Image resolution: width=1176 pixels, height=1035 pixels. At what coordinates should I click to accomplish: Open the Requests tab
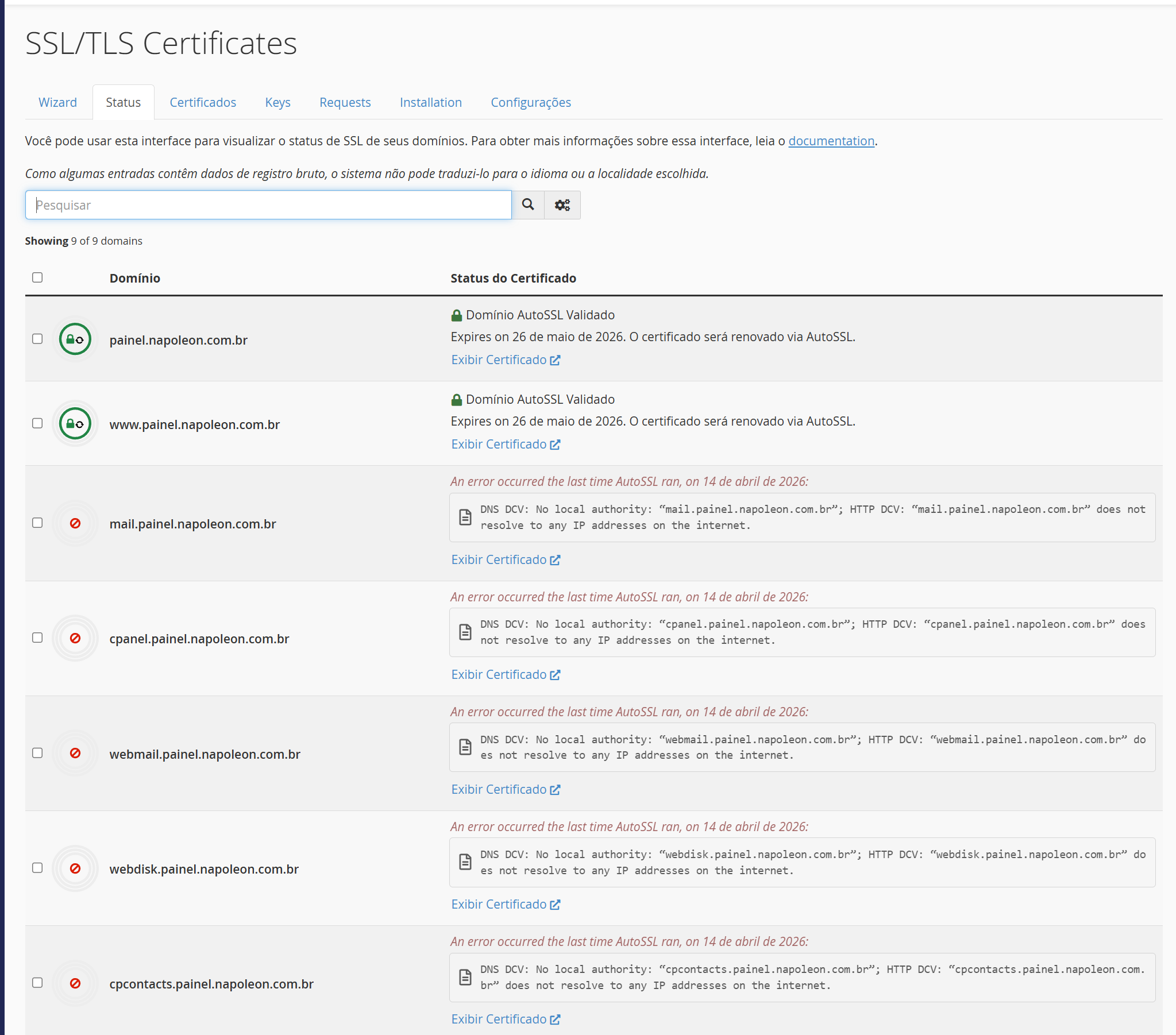click(x=345, y=102)
